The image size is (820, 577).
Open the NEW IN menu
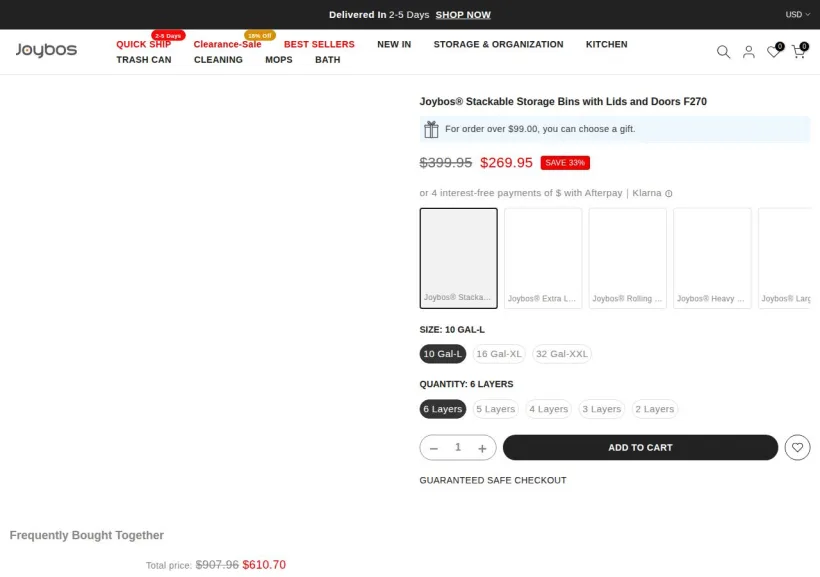(x=394, y=44)
